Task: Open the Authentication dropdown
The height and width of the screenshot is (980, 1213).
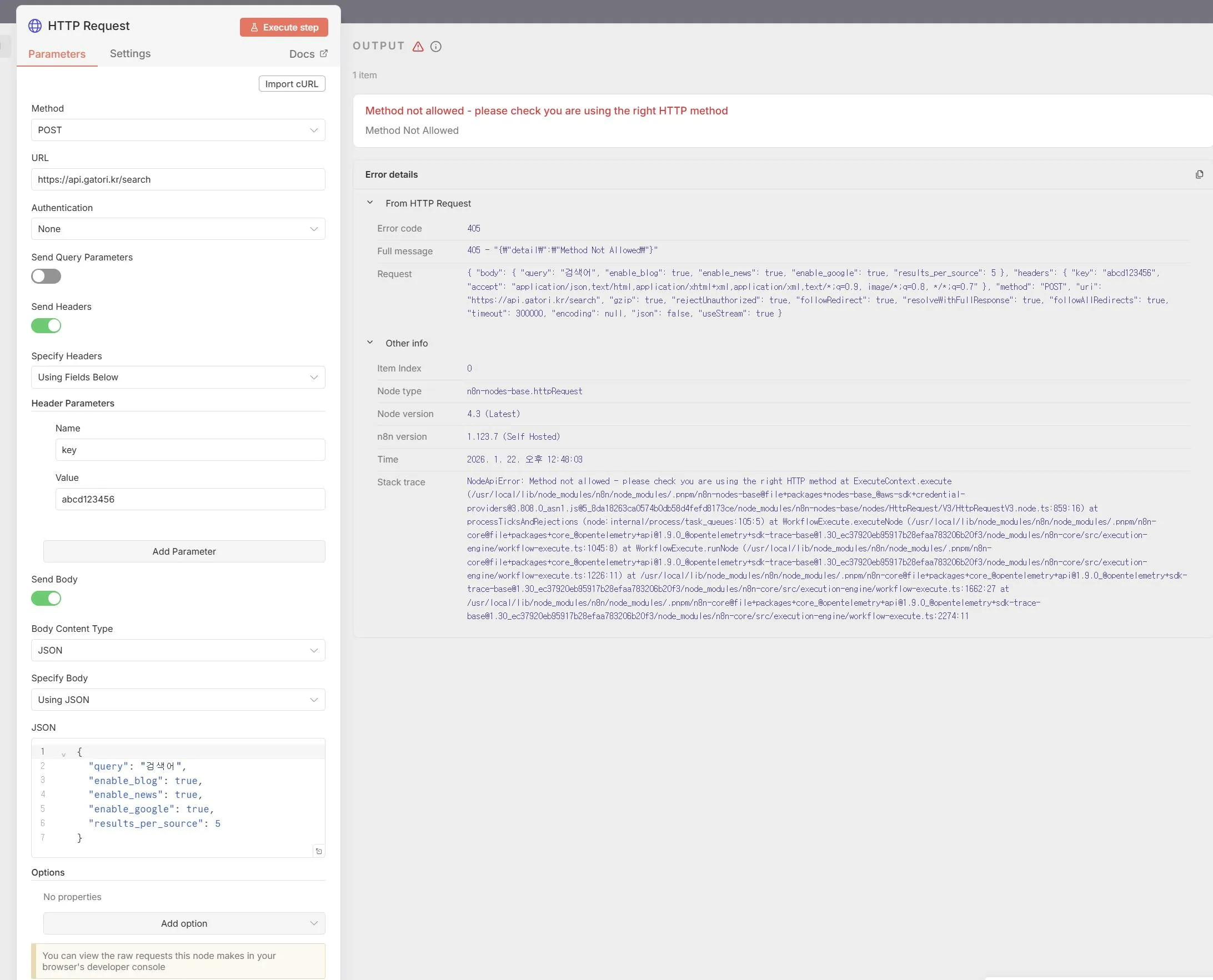Action: (178, 229)
